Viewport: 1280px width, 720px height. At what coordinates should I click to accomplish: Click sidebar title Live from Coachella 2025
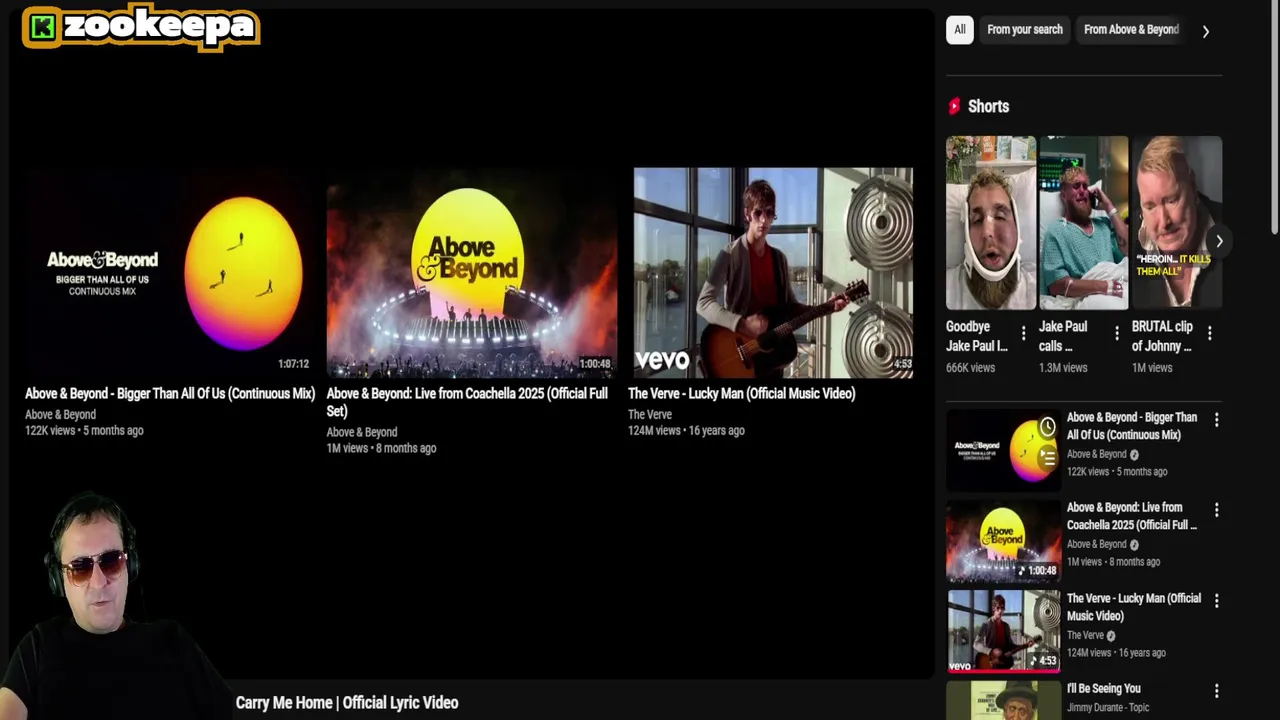(x=1132, y=516)
